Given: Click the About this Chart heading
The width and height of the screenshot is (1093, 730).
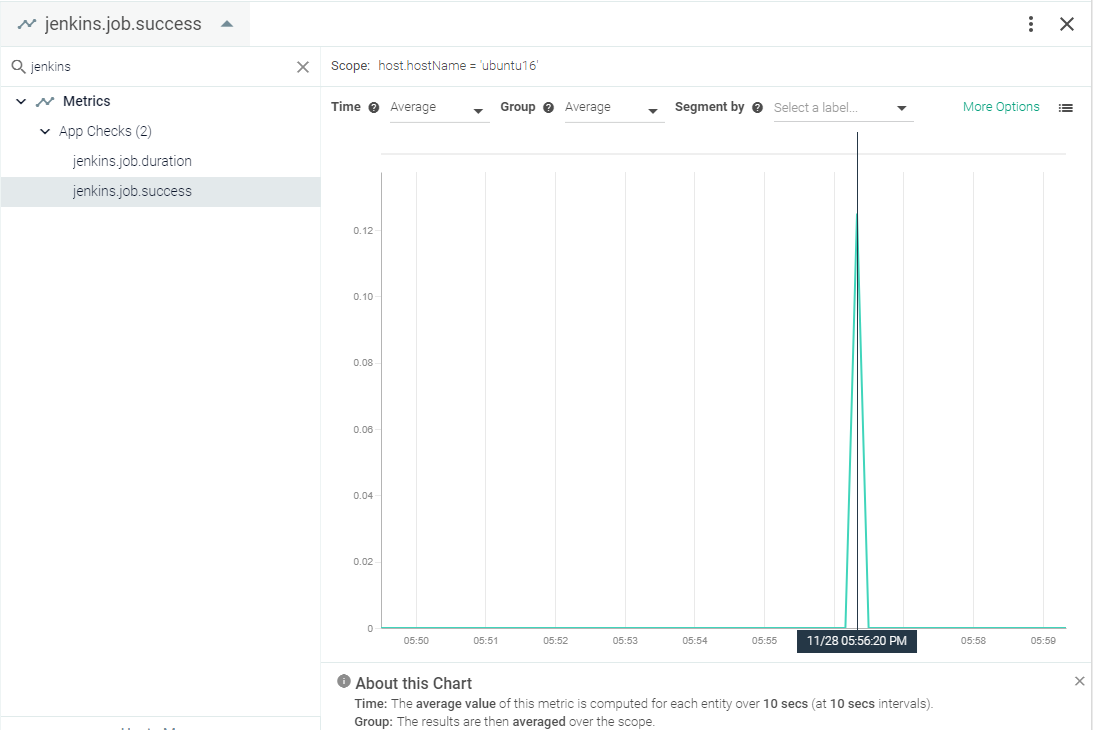Looking at the screenshot, I should pos(413,683).
